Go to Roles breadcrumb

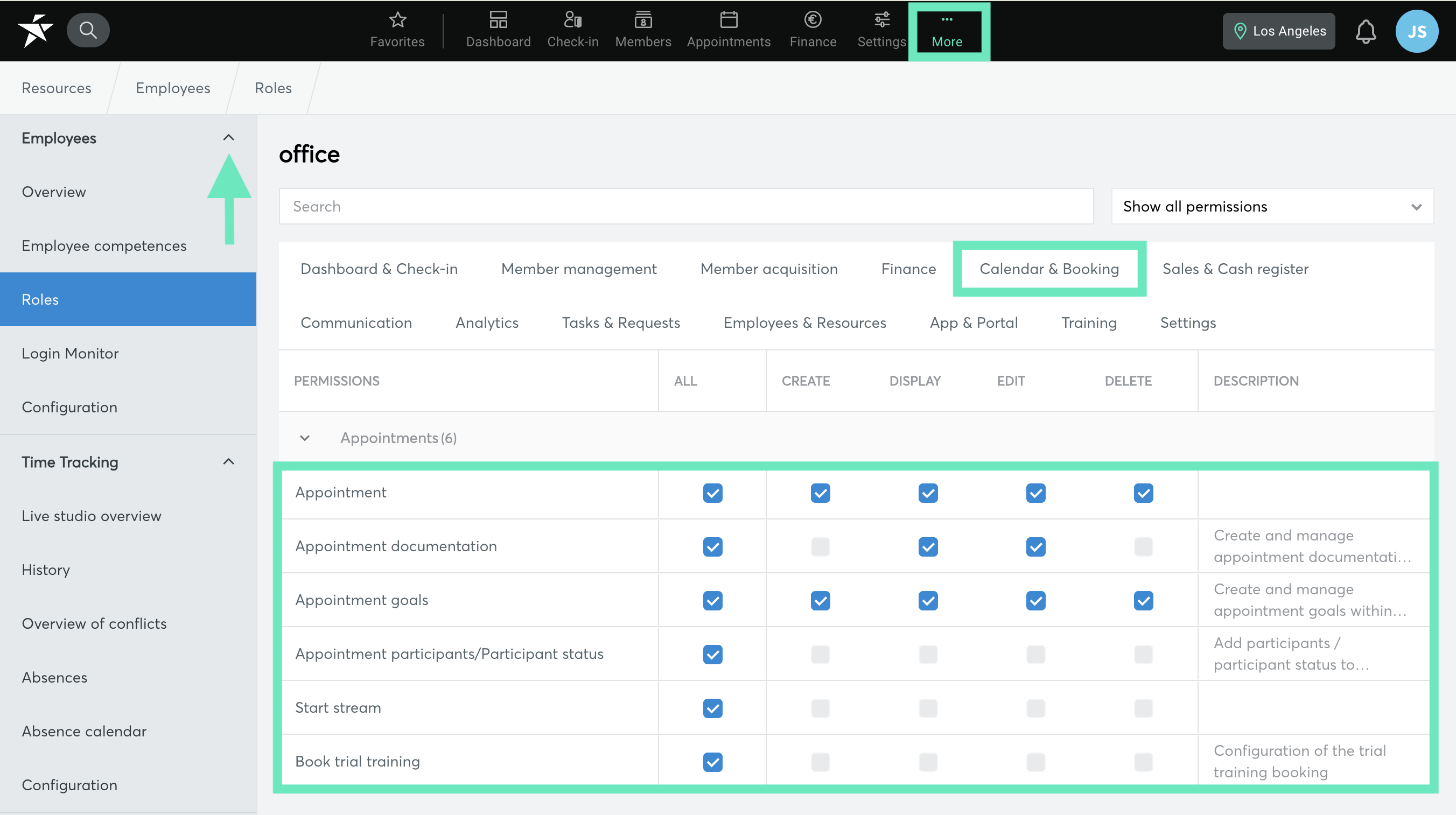click(x=273, y=88)
